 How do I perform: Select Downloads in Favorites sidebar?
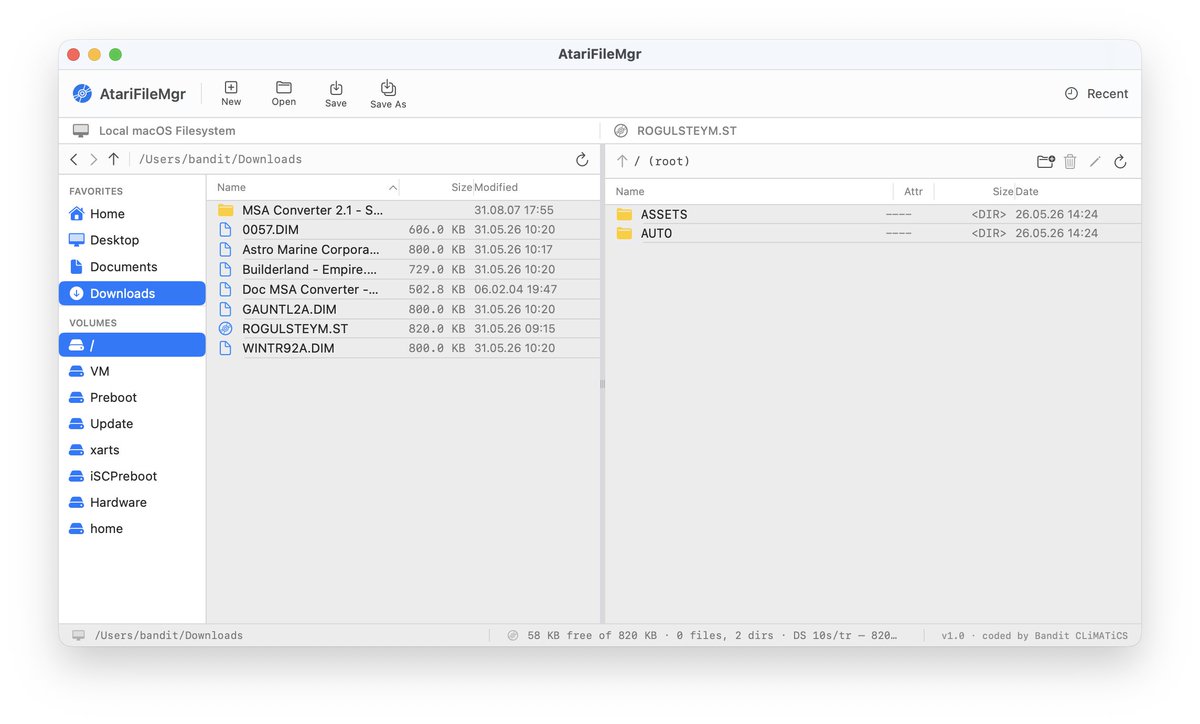click(x=132, y=293)
